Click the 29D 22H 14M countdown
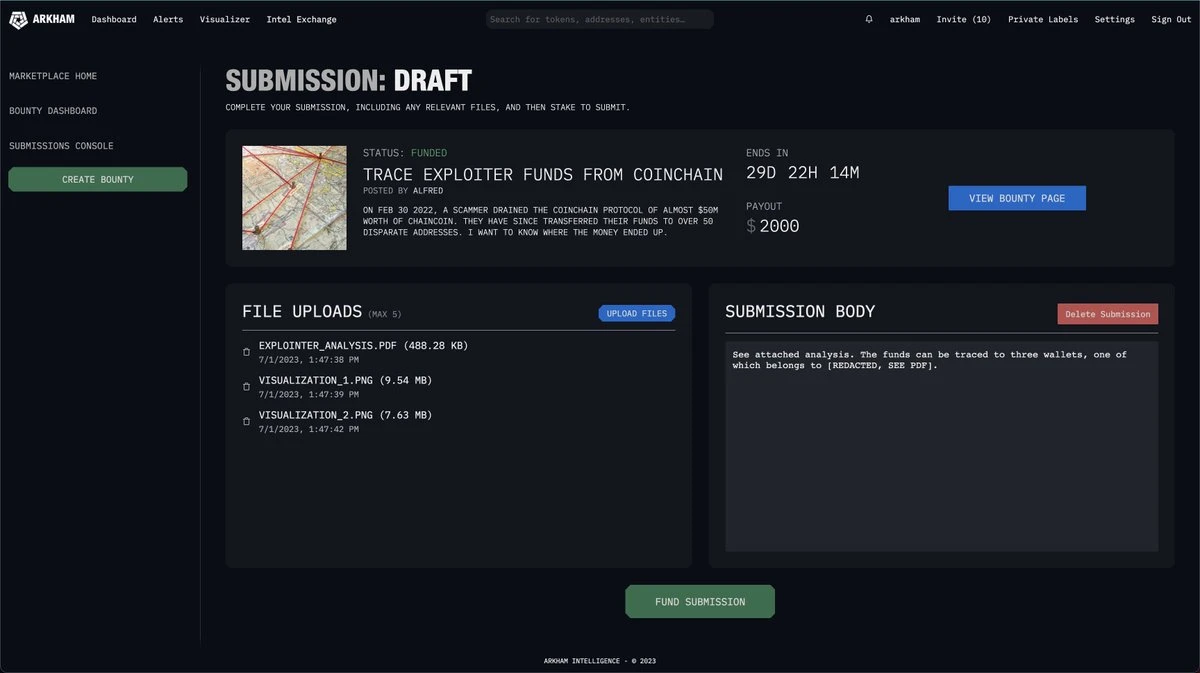The image size is (1200, 673). [x=803, y=173]
